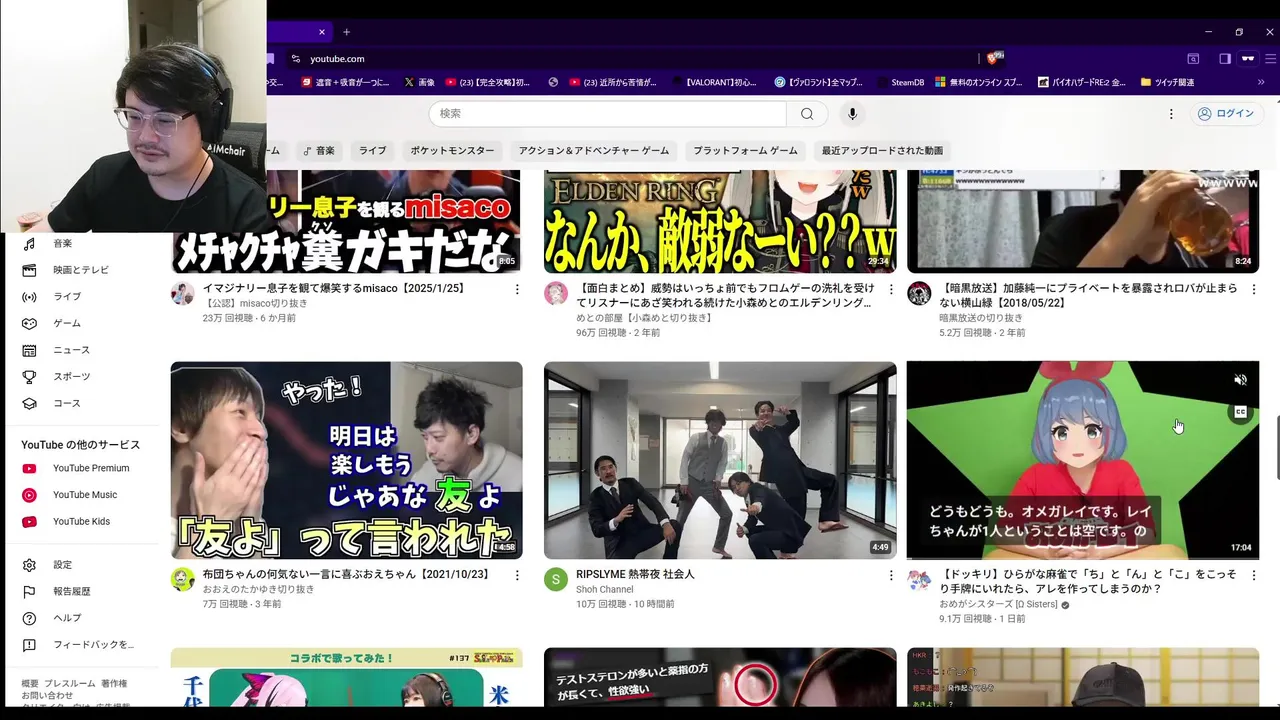The image size is (1280, 720).
Task: Open Shoh Channel green avatar
Action: click(556, 579)
